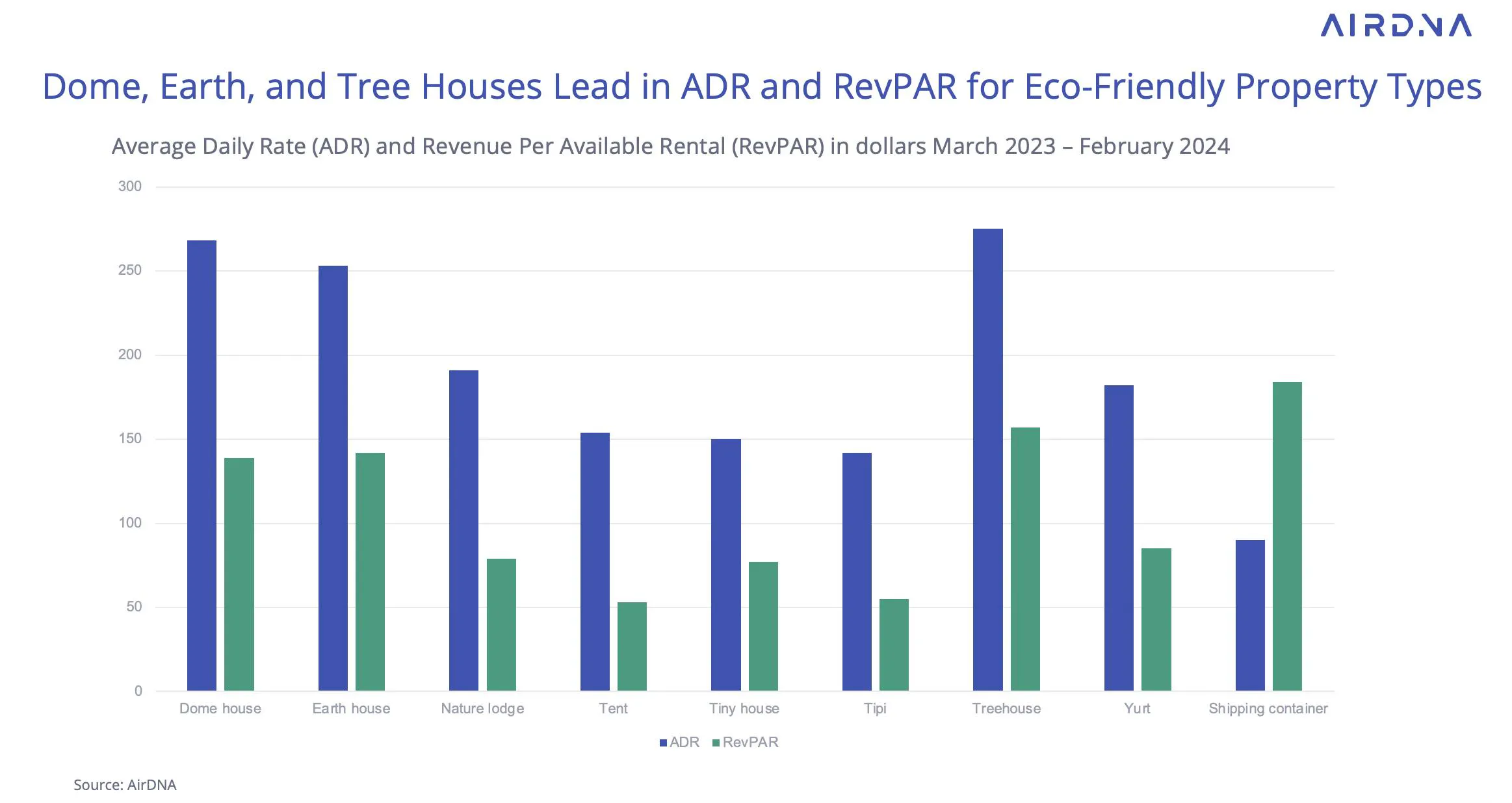Image resolution: width=1512 pixels, height=803 pixels.
Task: Click the 0 y-axis value
Action: click(138, 691)
